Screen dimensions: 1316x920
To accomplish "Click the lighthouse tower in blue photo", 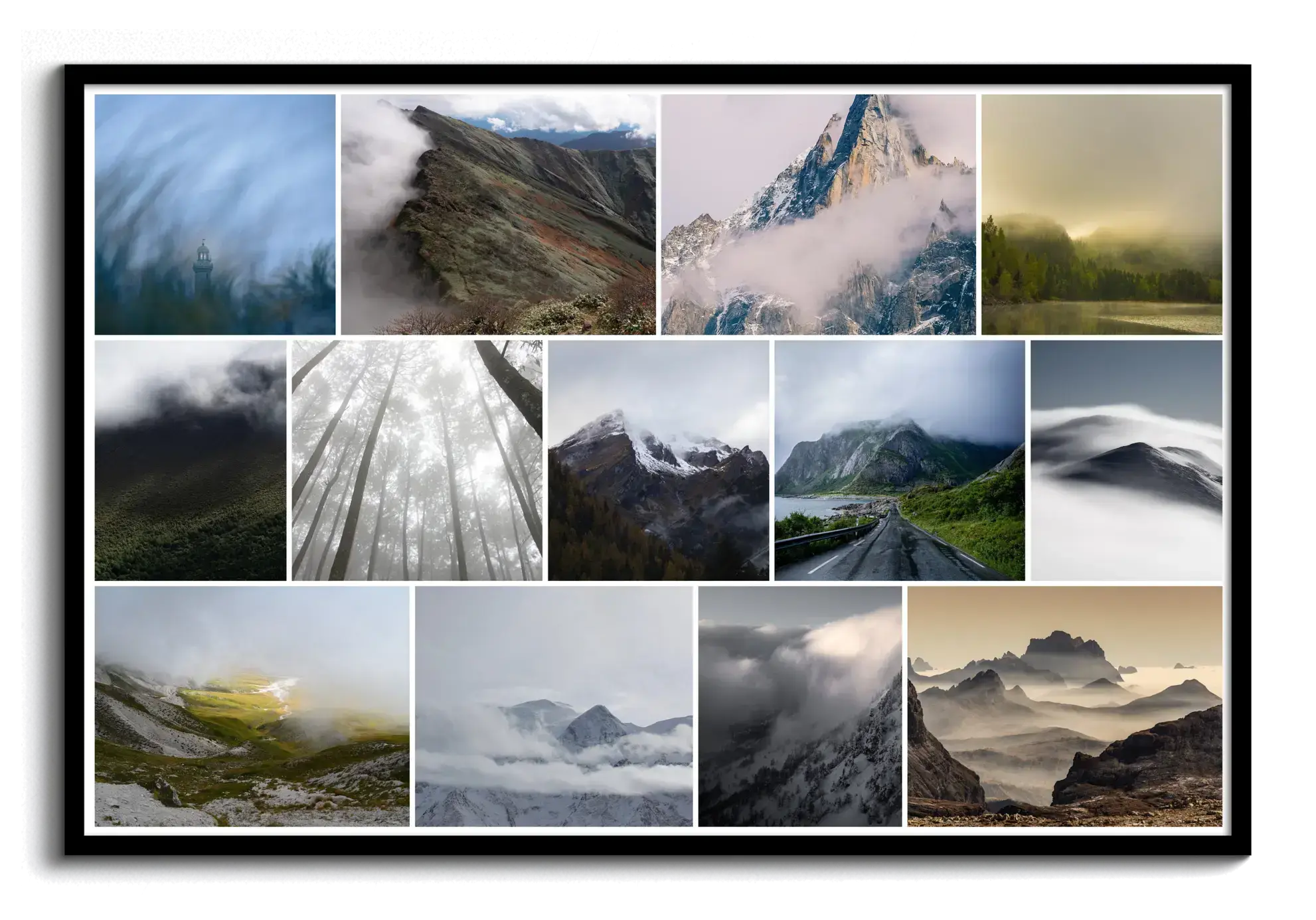I will [202, 266].
